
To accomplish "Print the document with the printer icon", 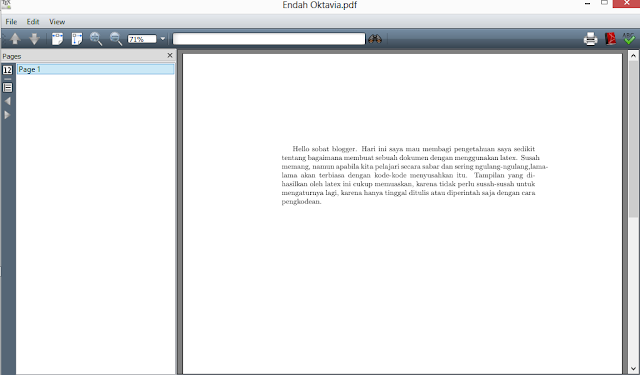I will point(590,39).
